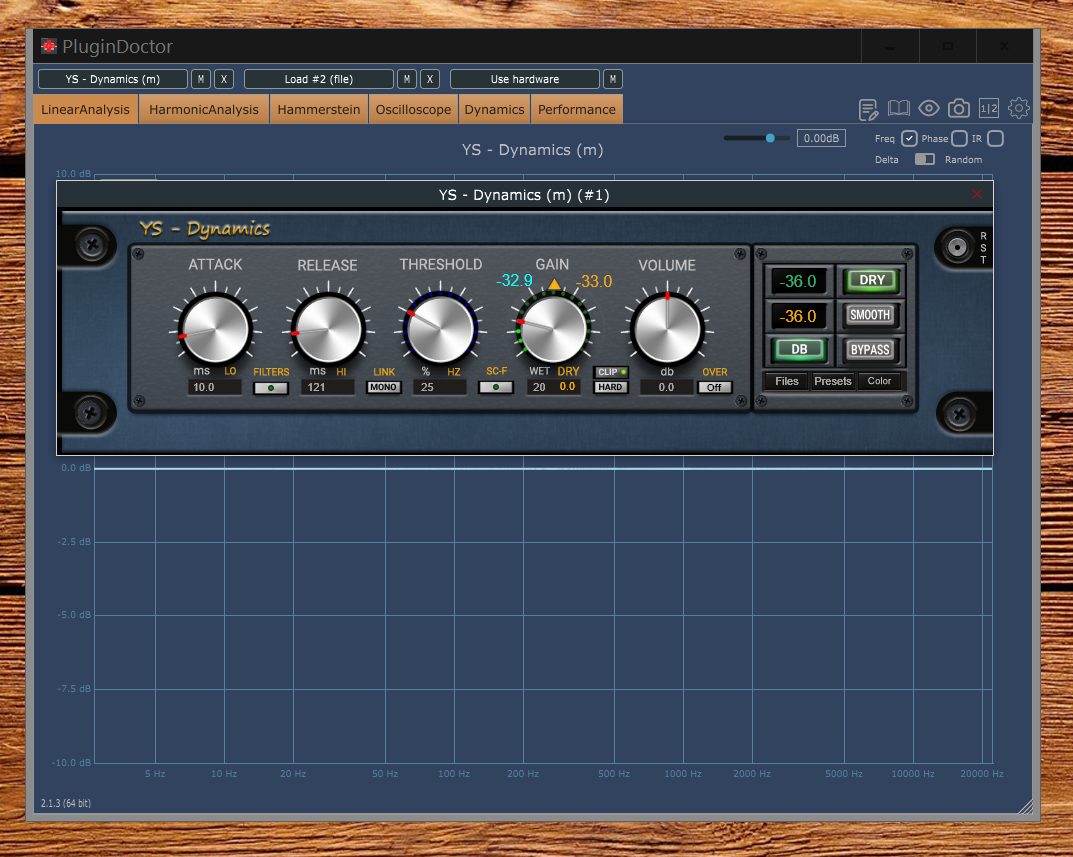
Task: Take a snapshot with the camera icon
Action: [x=959, y=108]
